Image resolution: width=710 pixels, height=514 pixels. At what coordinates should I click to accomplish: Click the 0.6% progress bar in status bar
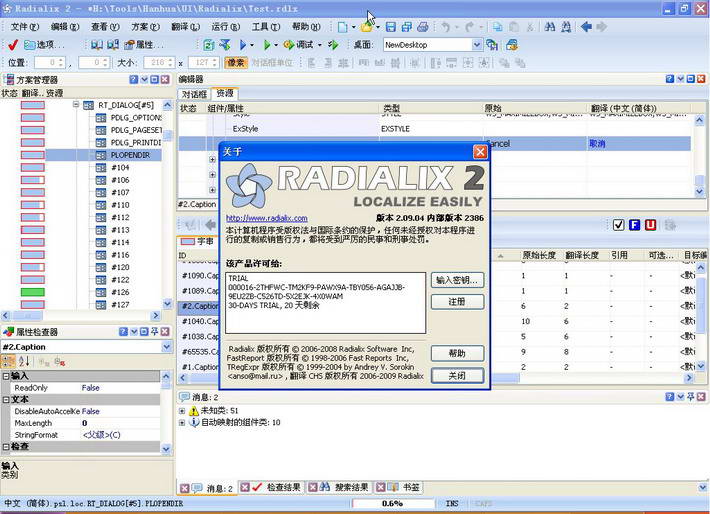coord(393,503)
